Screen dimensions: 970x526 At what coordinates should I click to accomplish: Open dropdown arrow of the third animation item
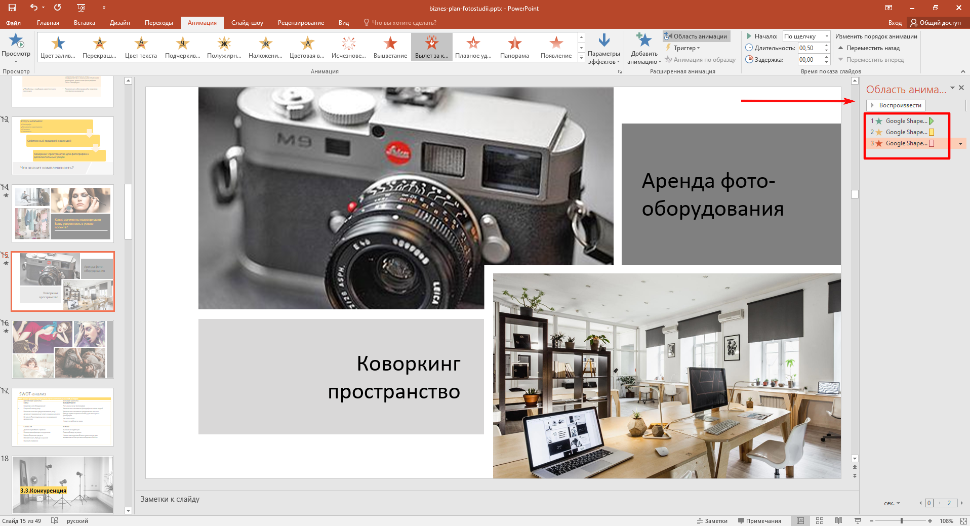[x=960, y=144]
